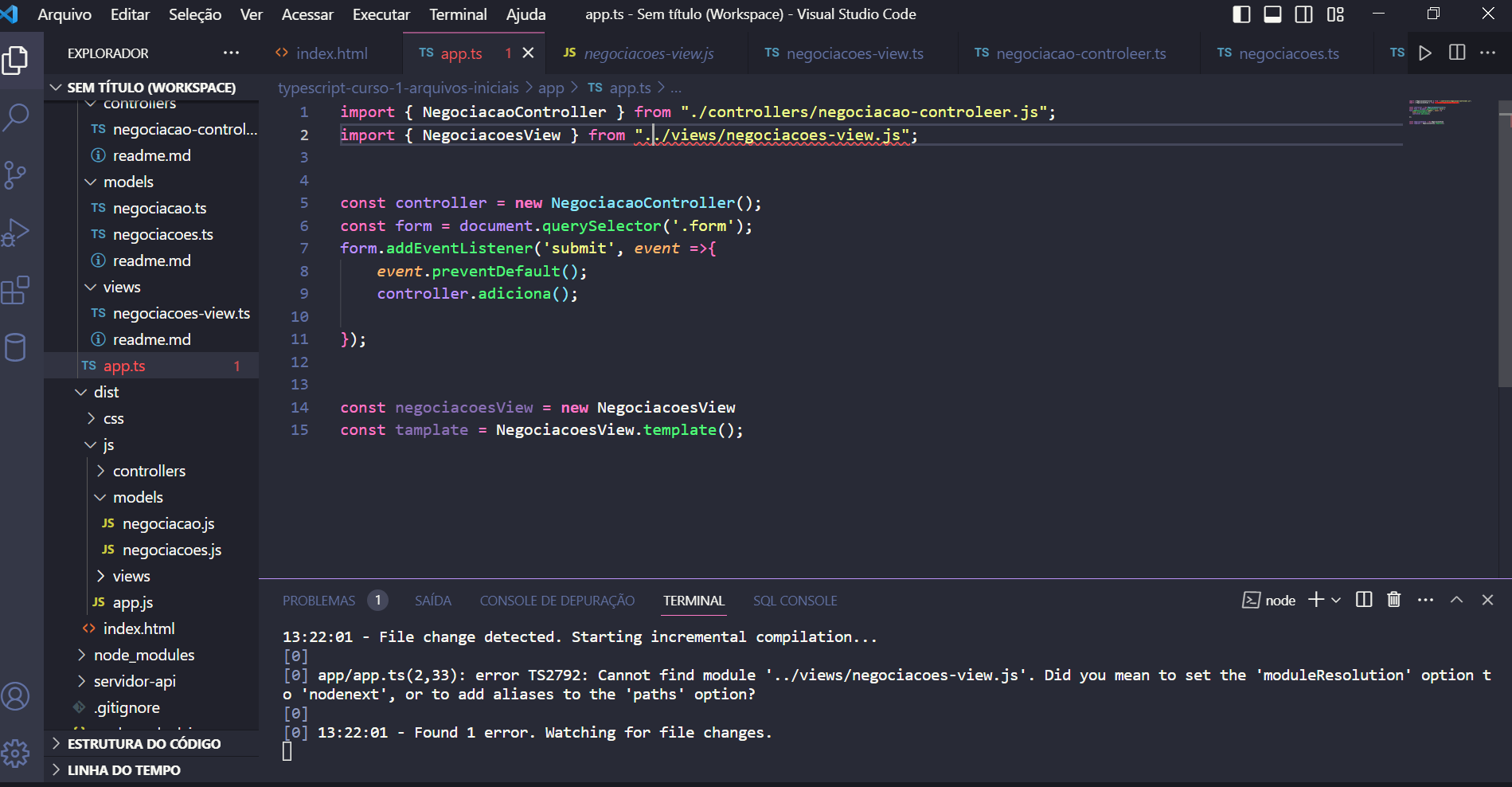Open .gitignore in the explorer
Viewport: 1512px width, 787px height.
151,707
